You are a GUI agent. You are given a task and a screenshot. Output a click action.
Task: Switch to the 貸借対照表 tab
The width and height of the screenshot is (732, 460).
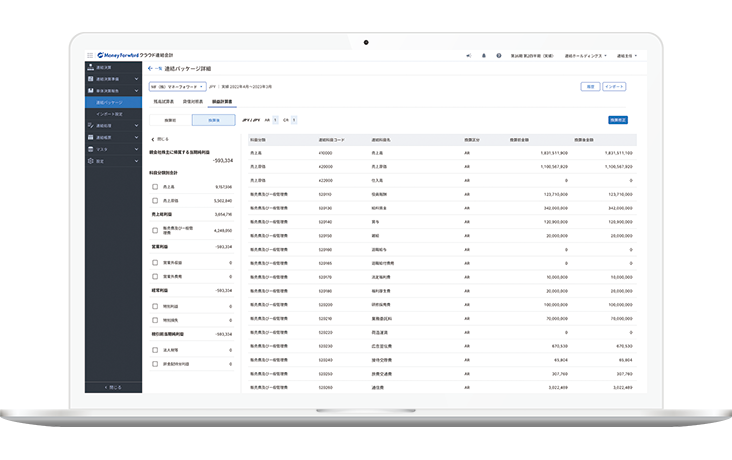tap(193, 101)
